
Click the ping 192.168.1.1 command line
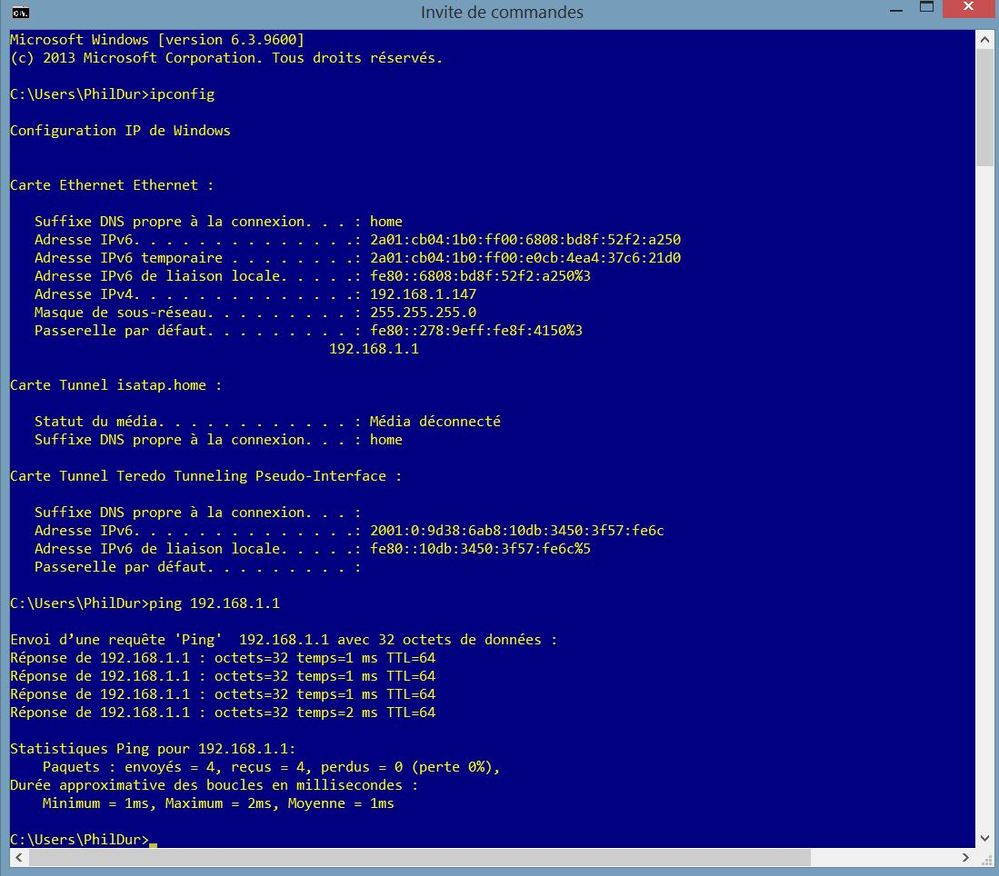[213, 603]
